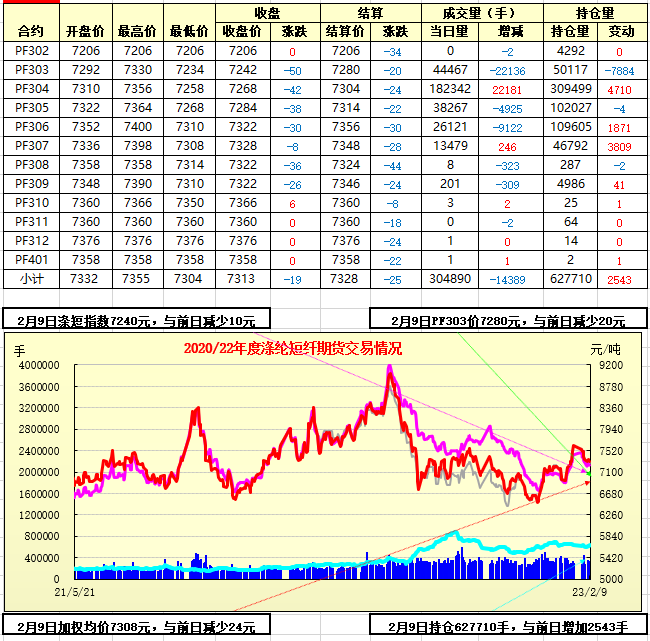Select the total open interest cell 627710
Viewport: 650px width, 641px height.
(571, 278)
